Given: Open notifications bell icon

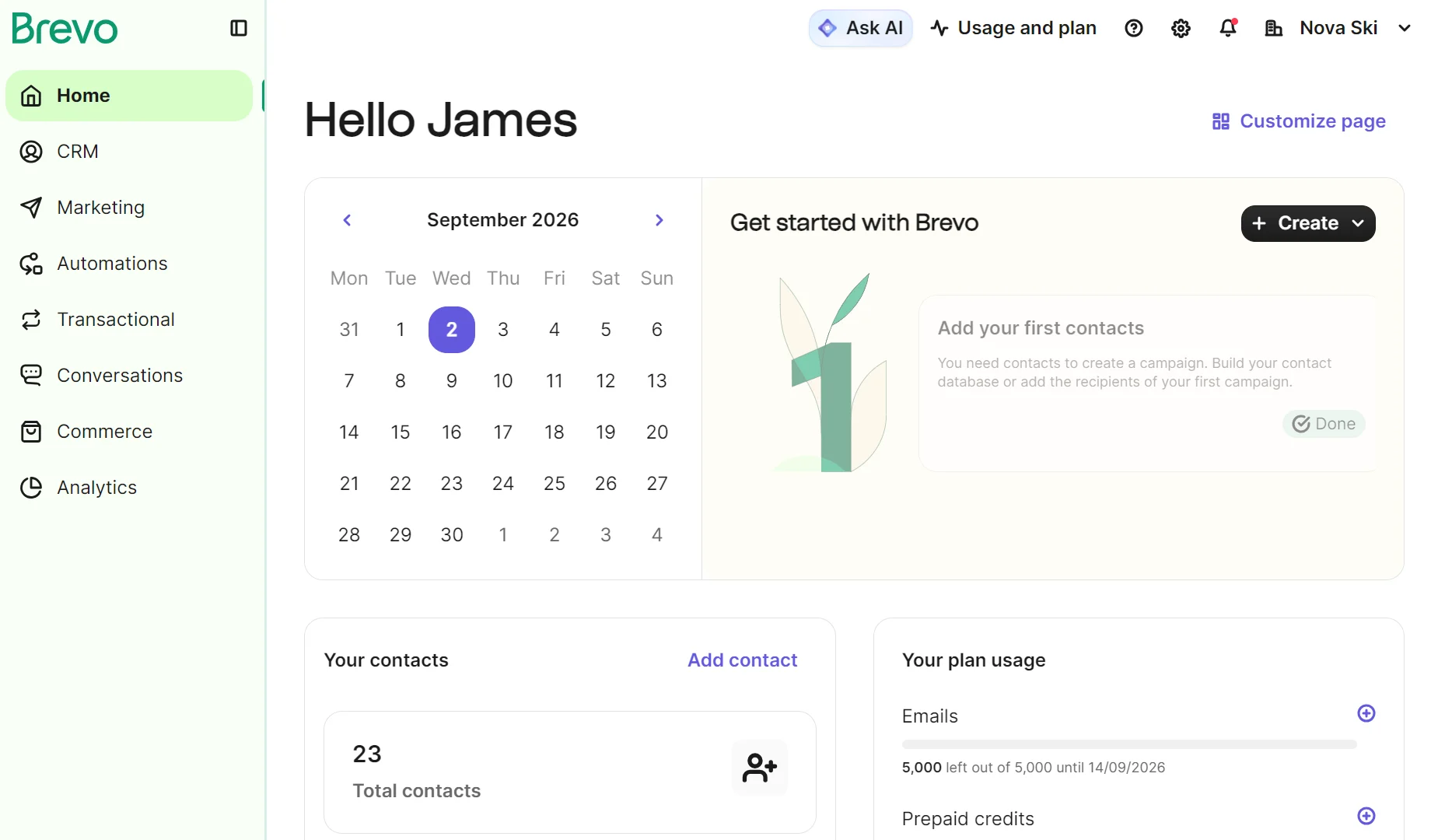Looking at the screenshot, I should (1228, 28).
